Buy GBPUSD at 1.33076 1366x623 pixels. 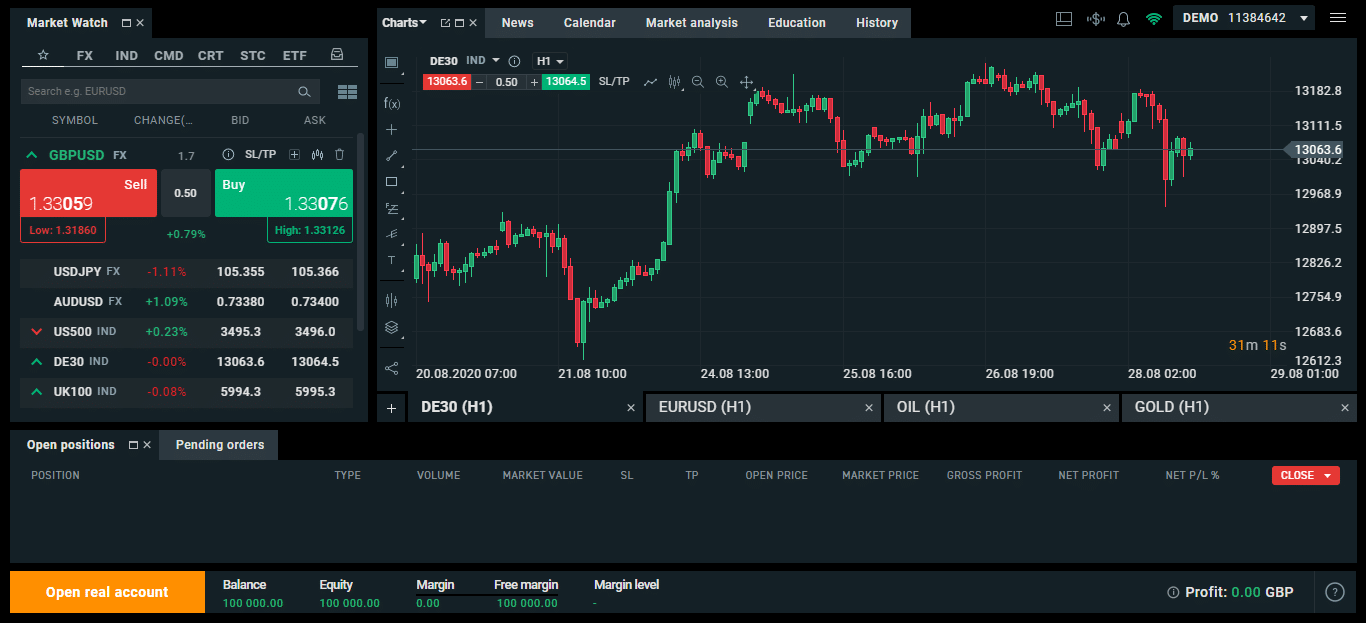click(x=283, y=193)
